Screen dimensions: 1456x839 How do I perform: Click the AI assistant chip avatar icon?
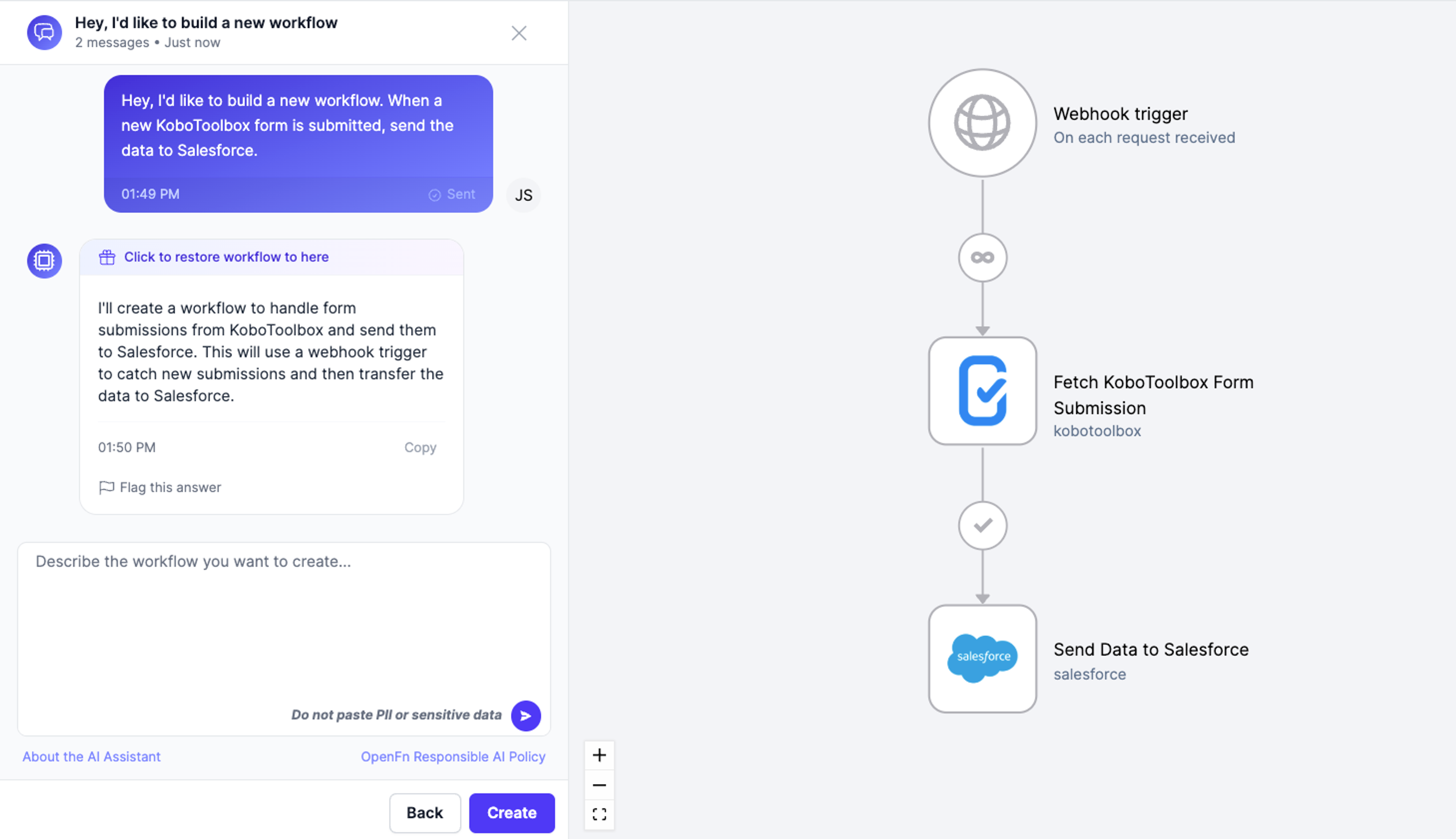pos(44,260)
